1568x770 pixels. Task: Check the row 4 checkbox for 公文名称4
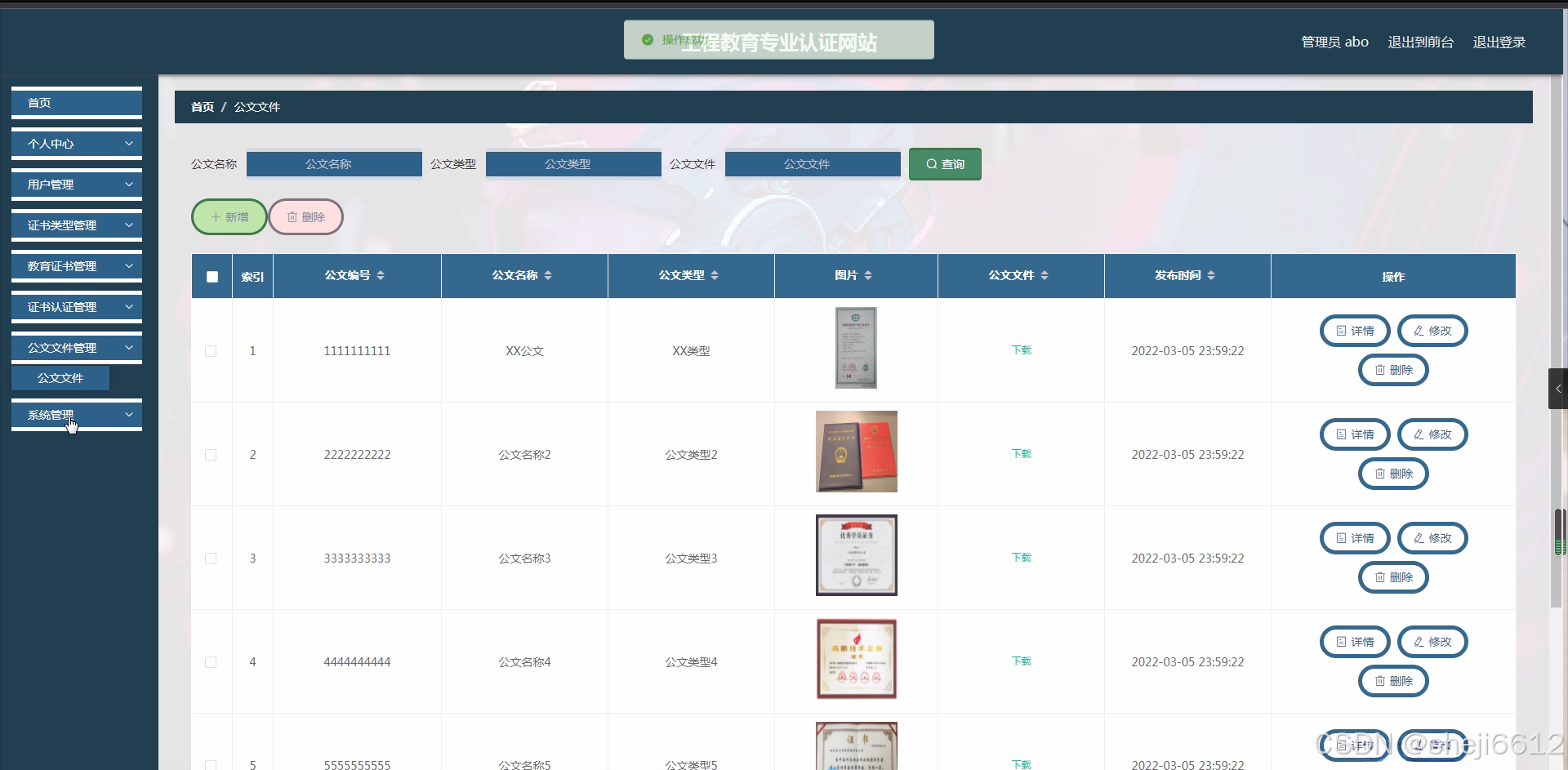[211, 662]
